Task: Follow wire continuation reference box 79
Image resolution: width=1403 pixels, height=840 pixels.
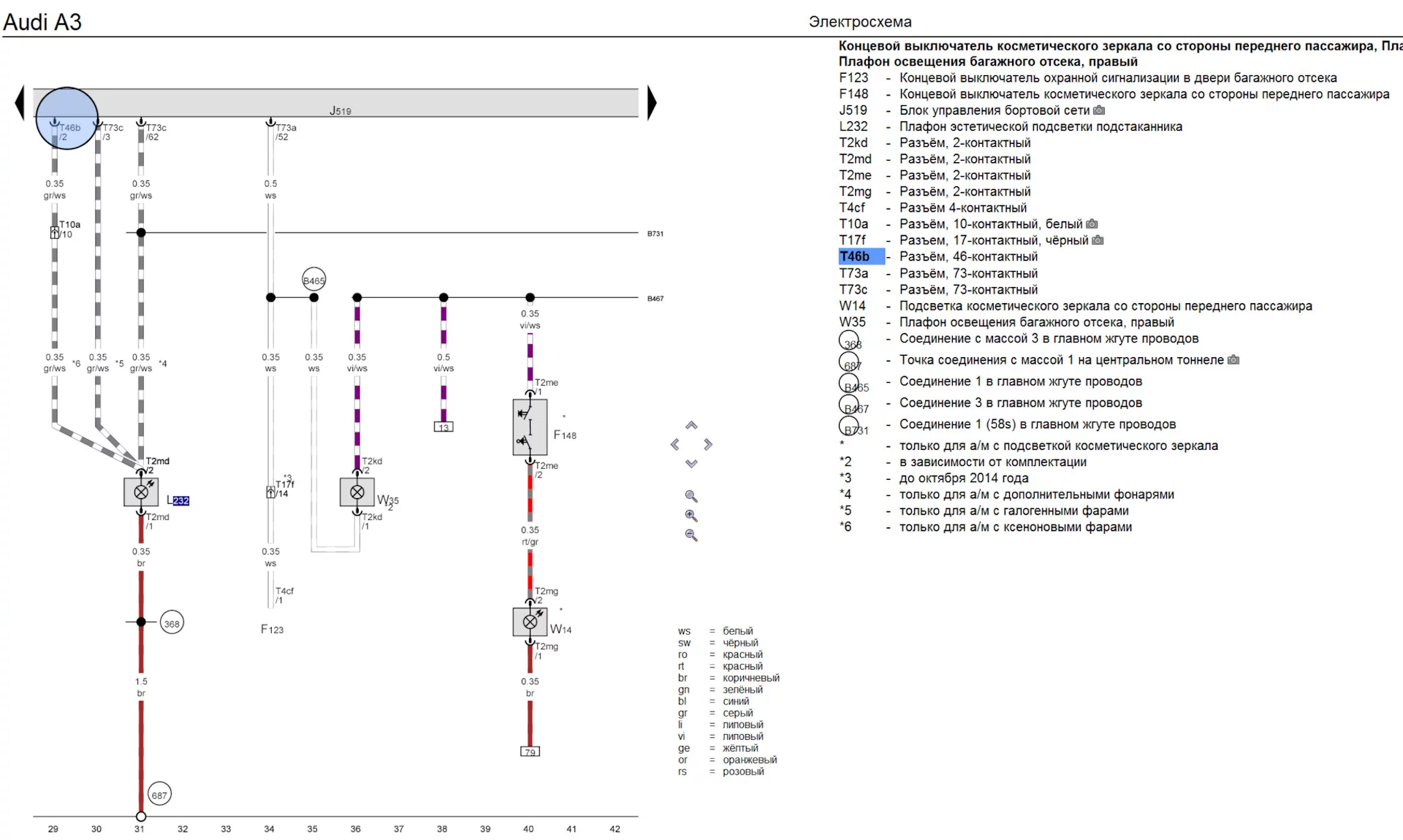Action: click(530, 752)
